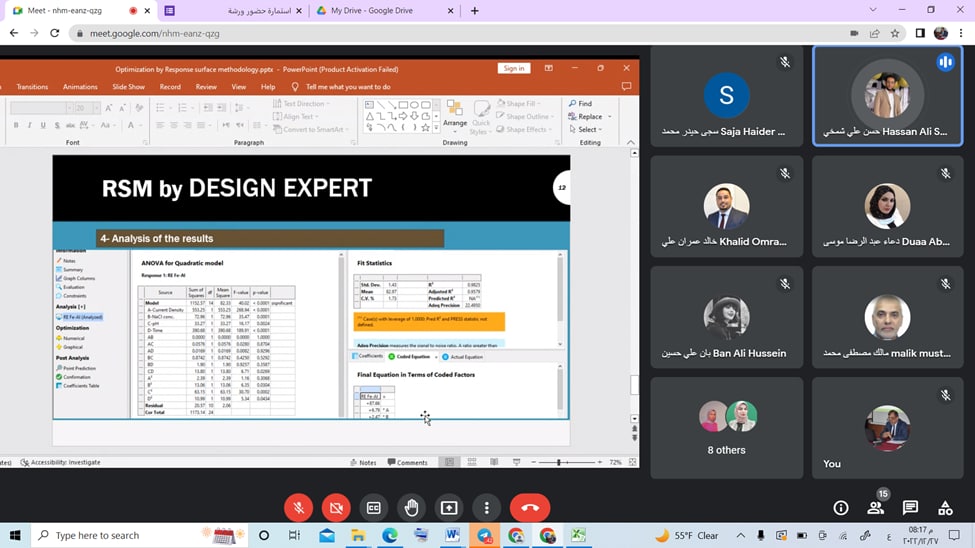Click the Present now screen share icon
The width and height of the screenshot is (975, 548).
pyautogui.click(x=449, y=507)
